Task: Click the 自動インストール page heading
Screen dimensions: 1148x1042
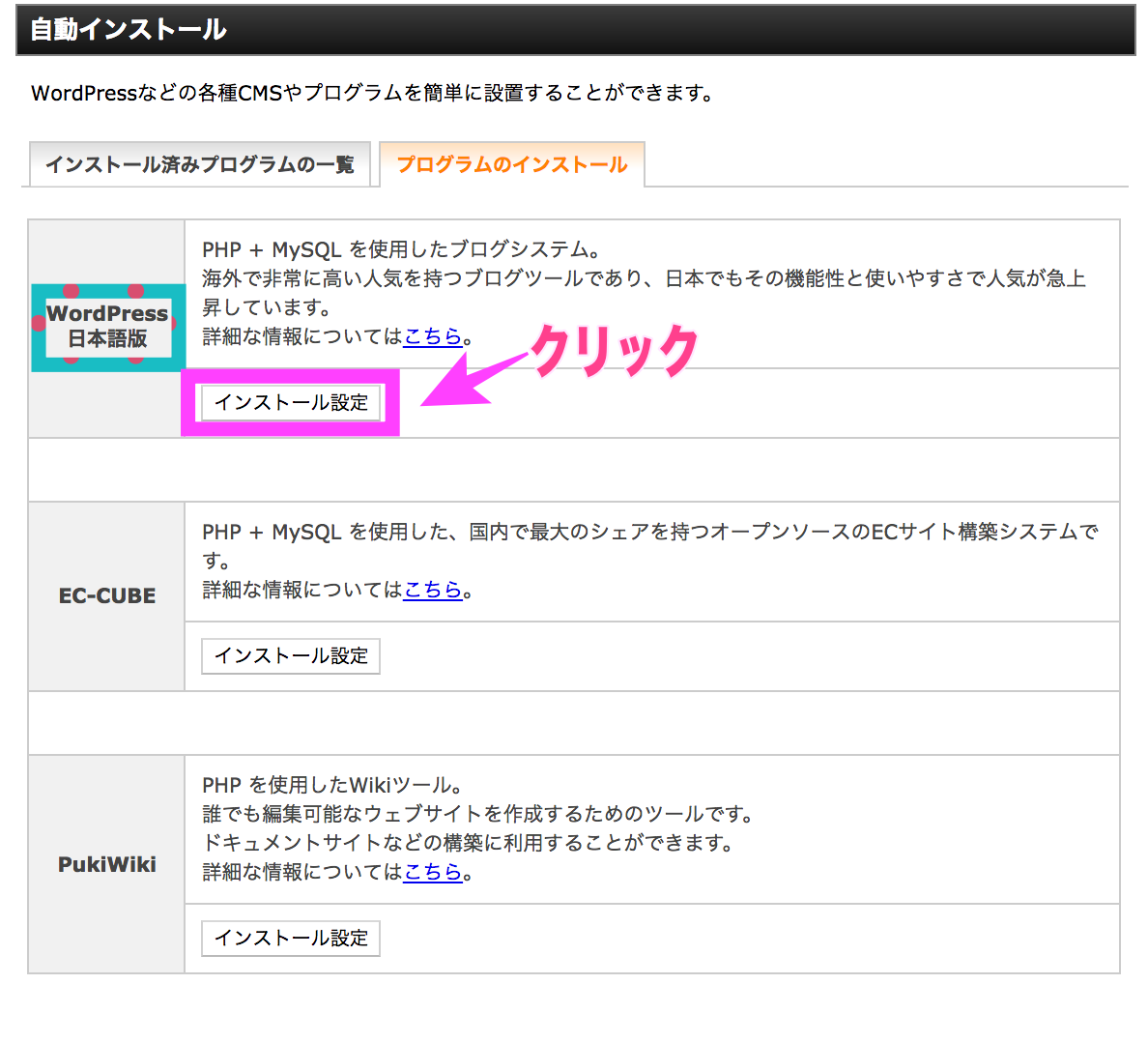Action: click(x=129, y=29)
